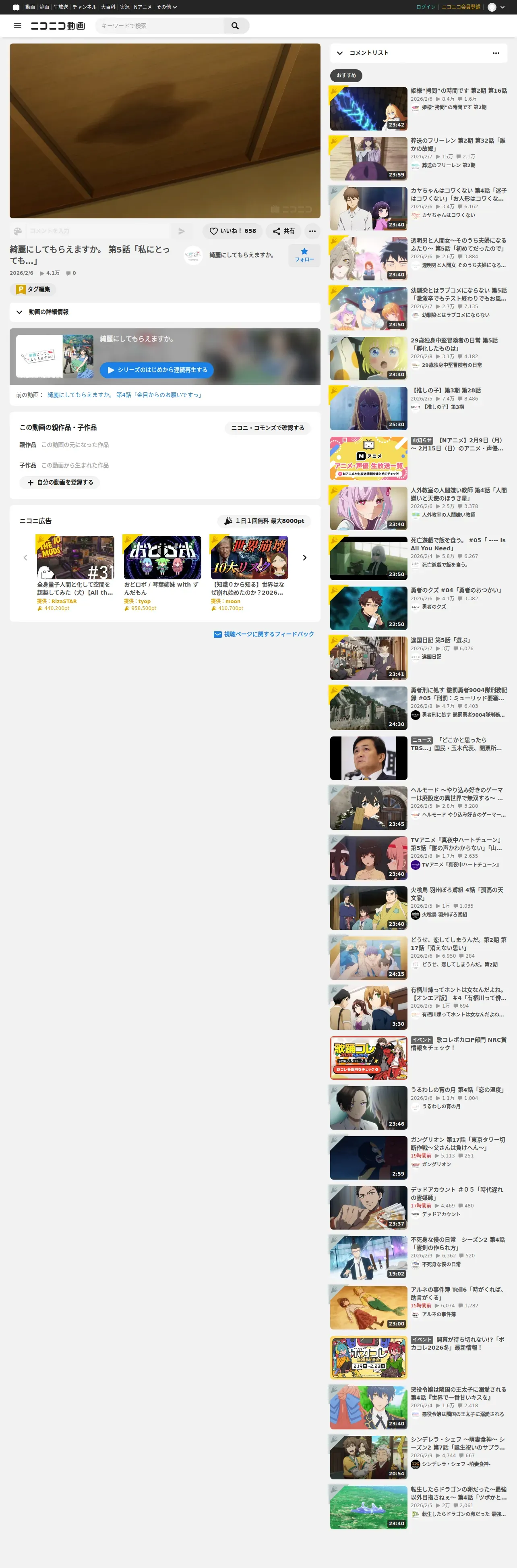The image size is (517, 1568).
Task: Open カヤちゃんはコワくない 第4話 thumbnail
Action: tap(368, 209)
